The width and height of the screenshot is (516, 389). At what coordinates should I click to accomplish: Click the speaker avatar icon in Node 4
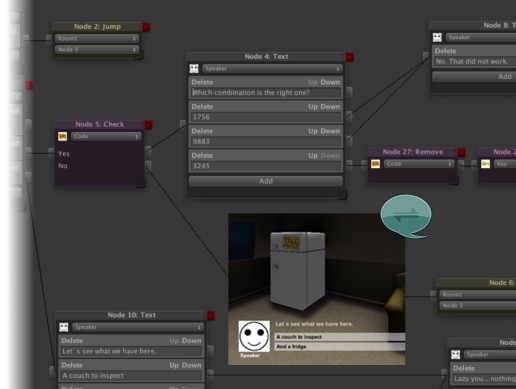[x=194, y=69]
